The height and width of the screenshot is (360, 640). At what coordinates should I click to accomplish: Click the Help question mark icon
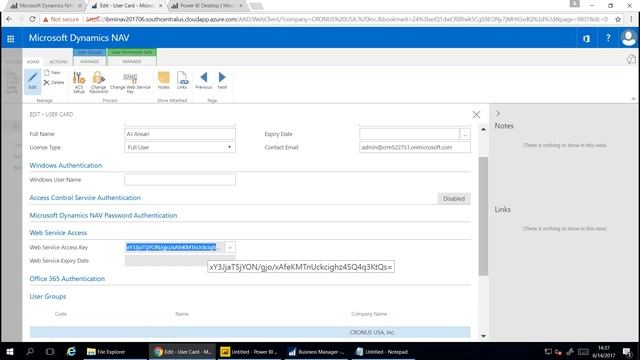point(608,38)
